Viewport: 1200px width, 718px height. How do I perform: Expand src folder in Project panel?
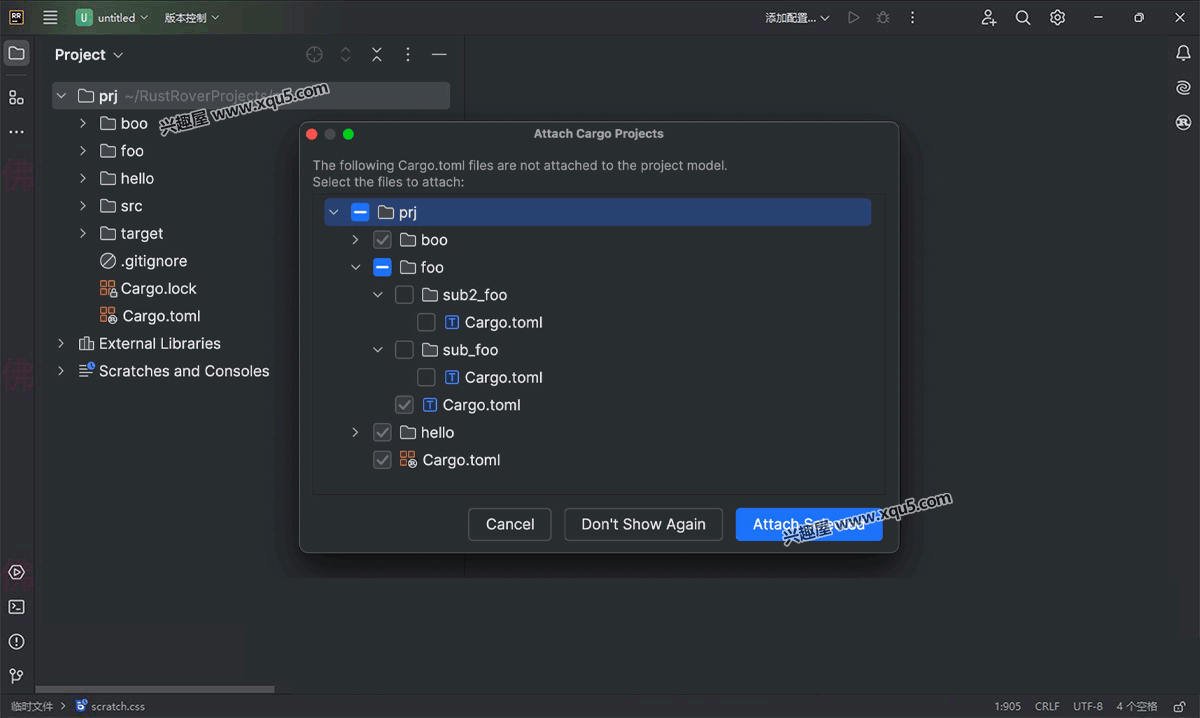tap(83, 206)
